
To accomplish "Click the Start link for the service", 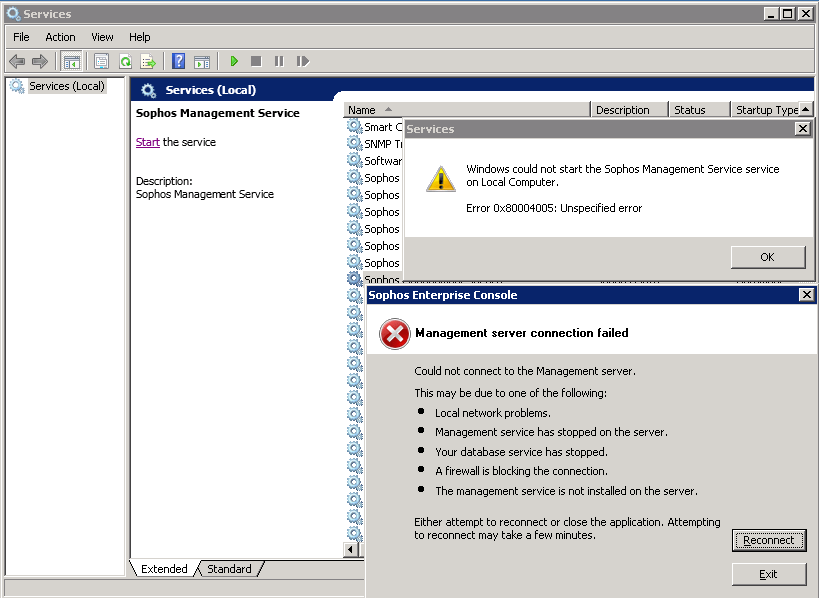I will click(147, 142).
